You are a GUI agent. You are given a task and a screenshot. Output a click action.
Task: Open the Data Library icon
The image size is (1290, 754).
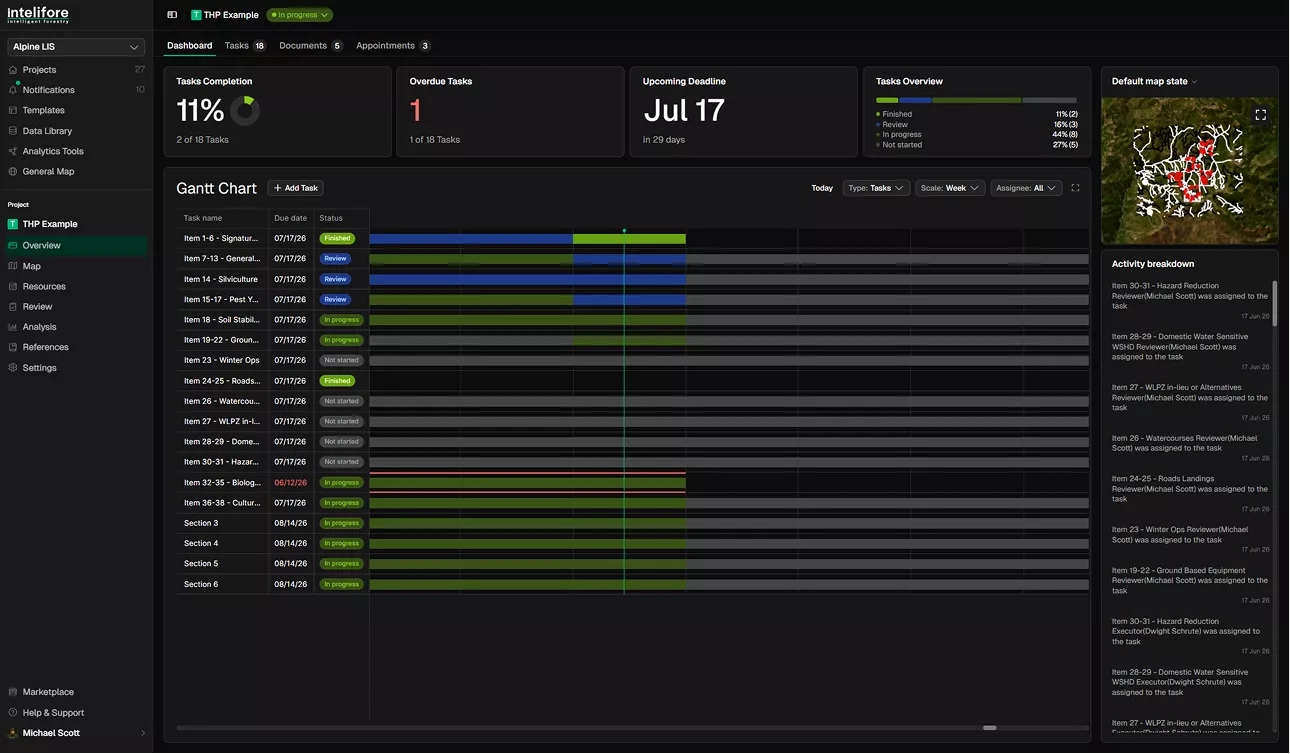click(13, 131)
